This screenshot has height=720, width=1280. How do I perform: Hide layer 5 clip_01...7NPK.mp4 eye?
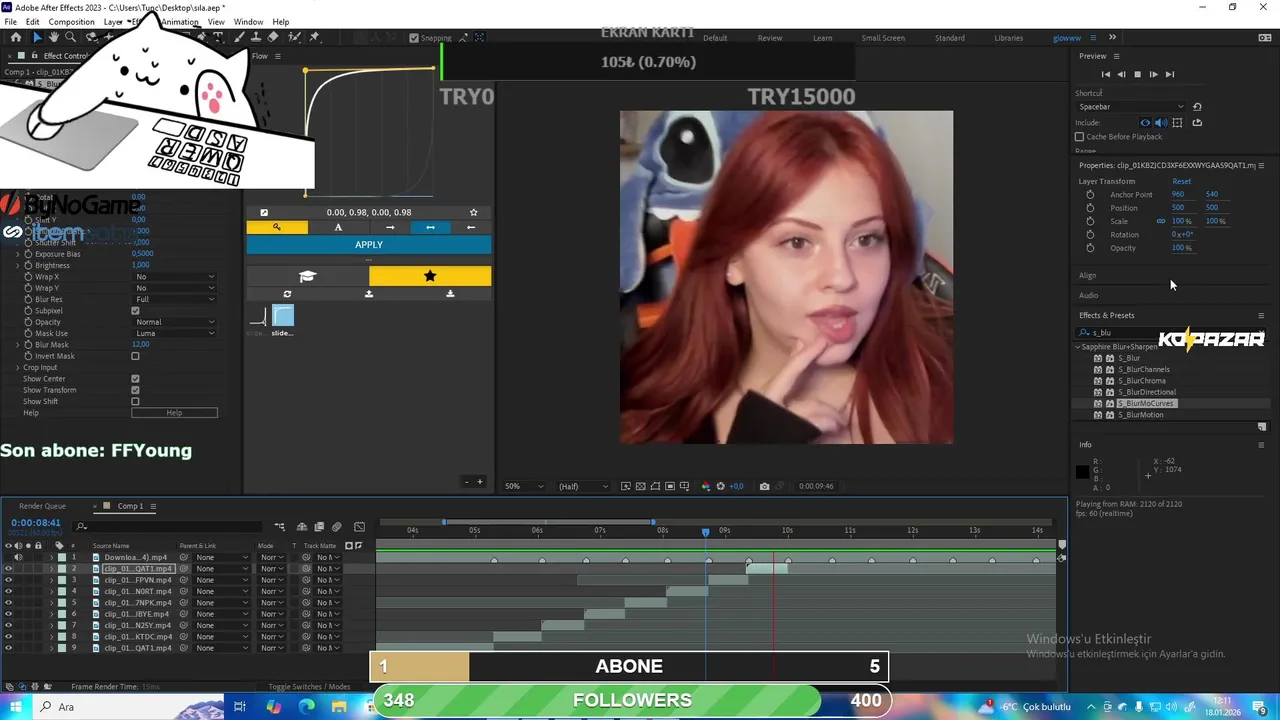coord(8,603)
